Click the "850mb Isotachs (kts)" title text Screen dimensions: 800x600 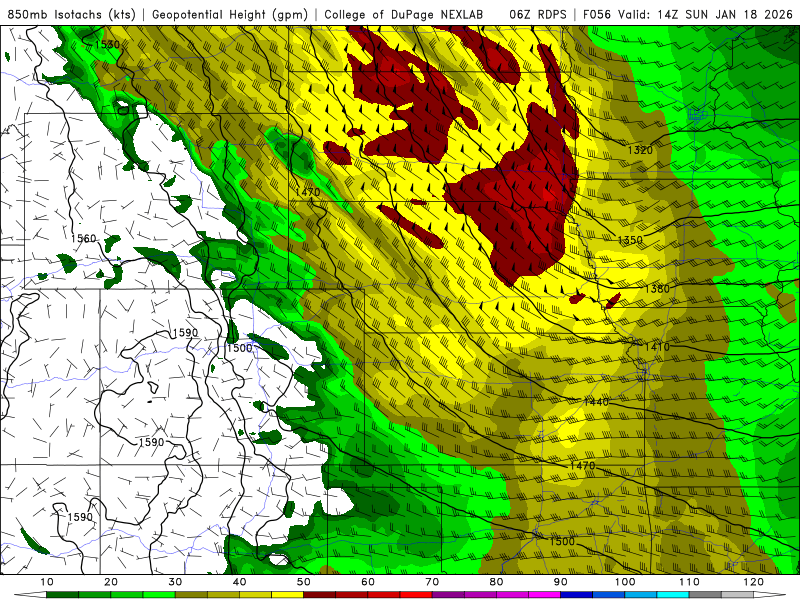(x=71, y=14)
